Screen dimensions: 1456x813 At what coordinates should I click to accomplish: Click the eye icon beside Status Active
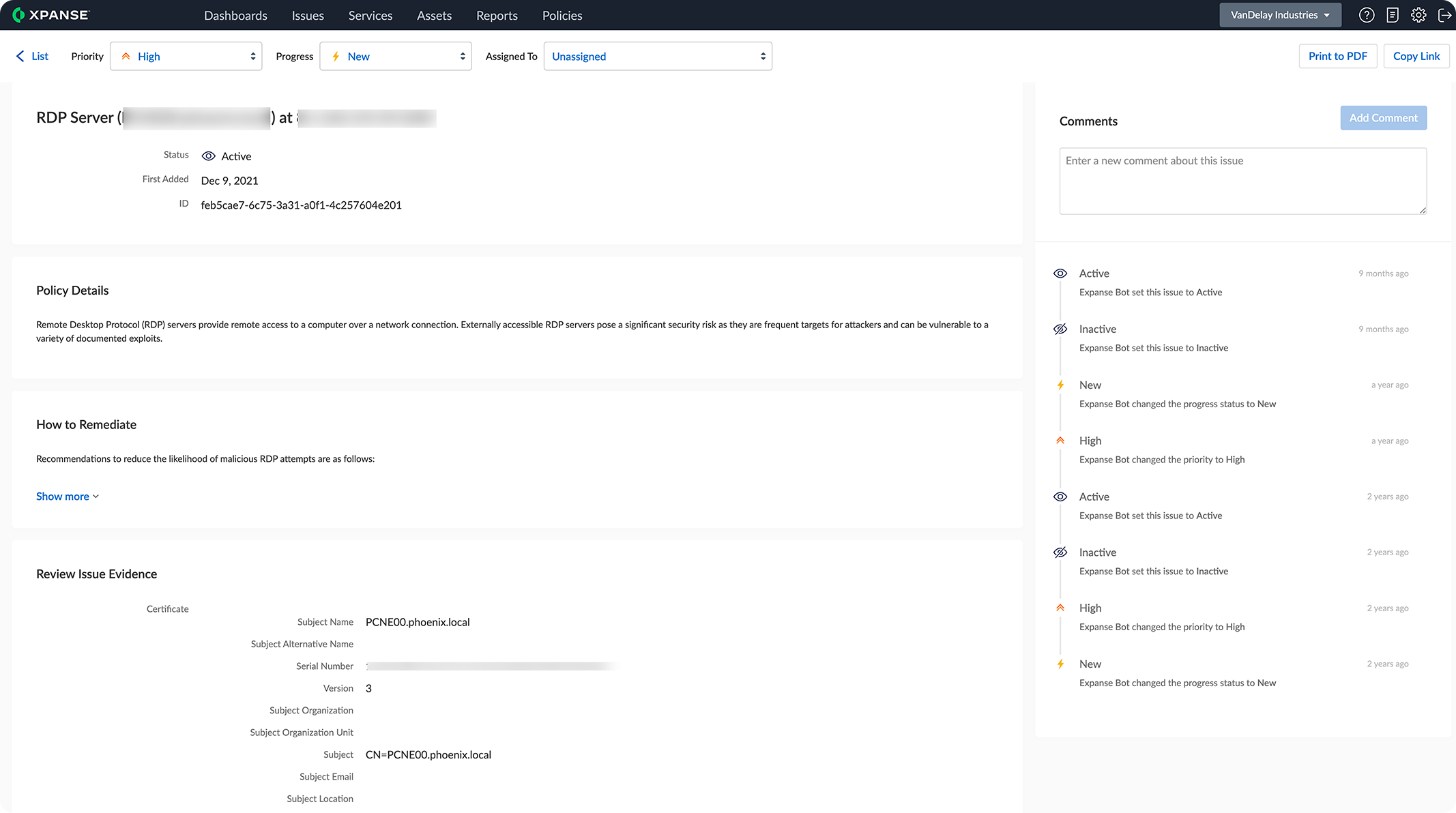click(x=208, y=156)
